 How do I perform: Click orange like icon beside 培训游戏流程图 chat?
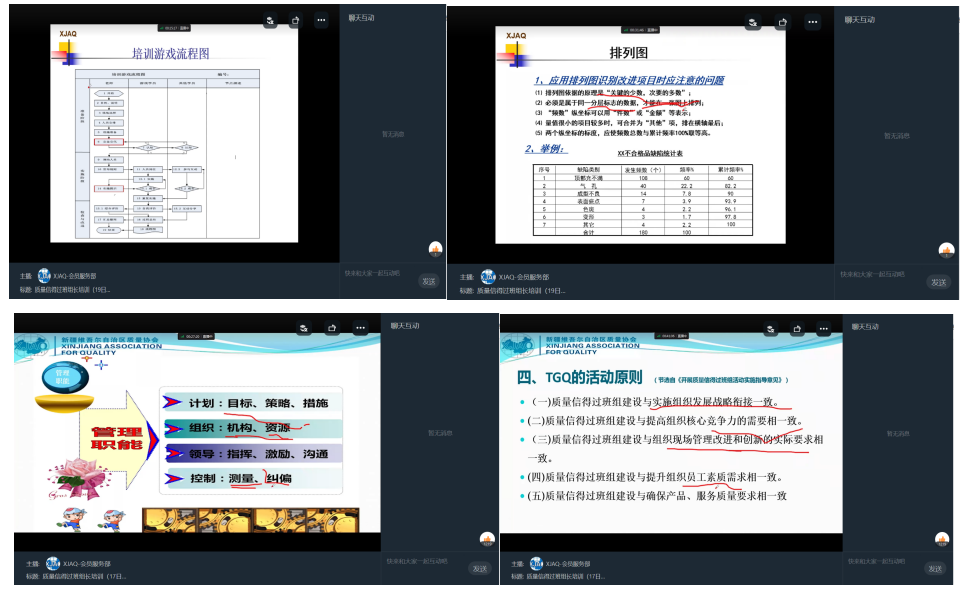coord(435,249)
